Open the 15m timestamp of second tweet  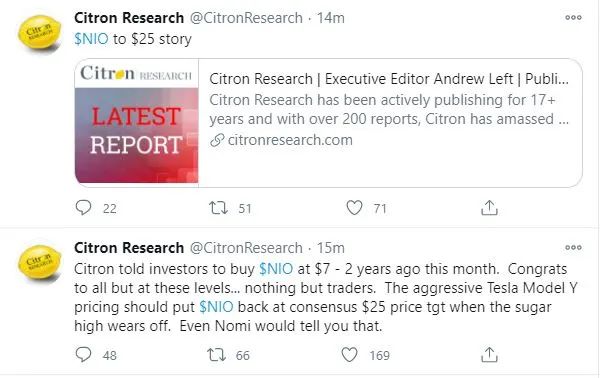(x=331, y=248)
